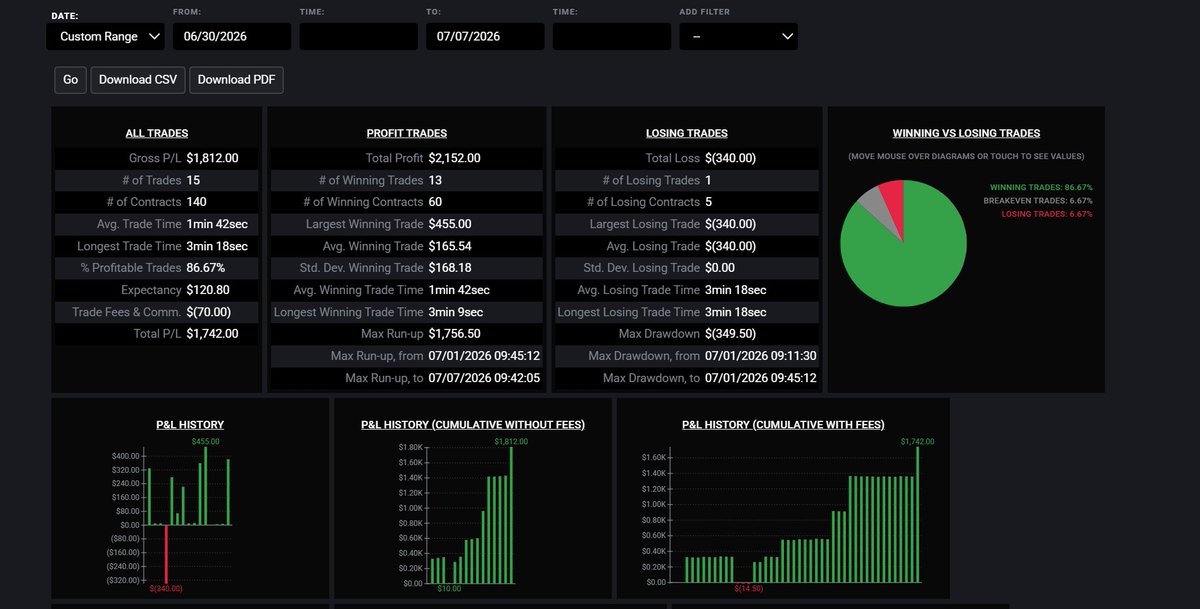Click WINNING TRADES: 86.67% legend entry
This screenshot has width=1200, height=609.
click(1041, 187)
